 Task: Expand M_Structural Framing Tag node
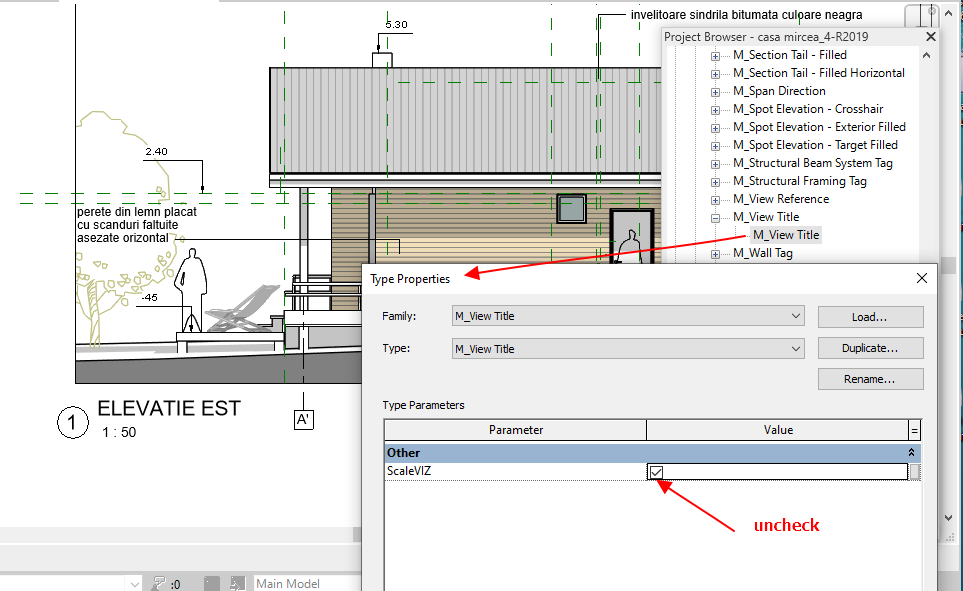coord(715,182)
